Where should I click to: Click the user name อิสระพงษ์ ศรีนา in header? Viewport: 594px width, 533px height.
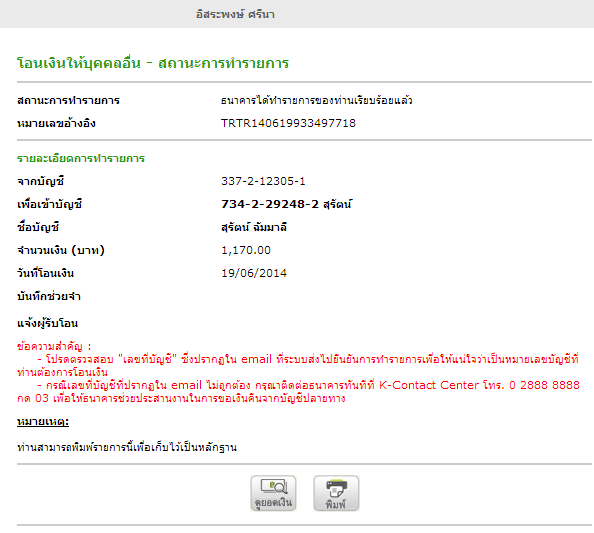[235, 14]
